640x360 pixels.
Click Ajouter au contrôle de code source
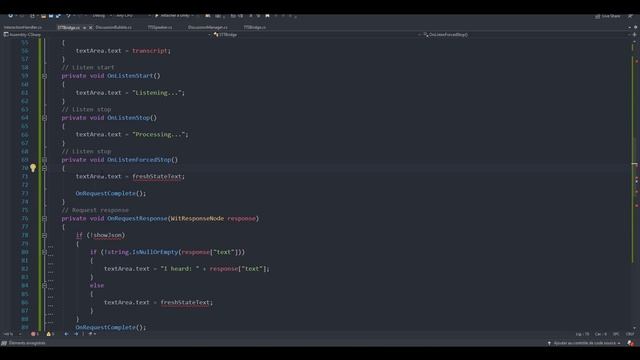584,343
